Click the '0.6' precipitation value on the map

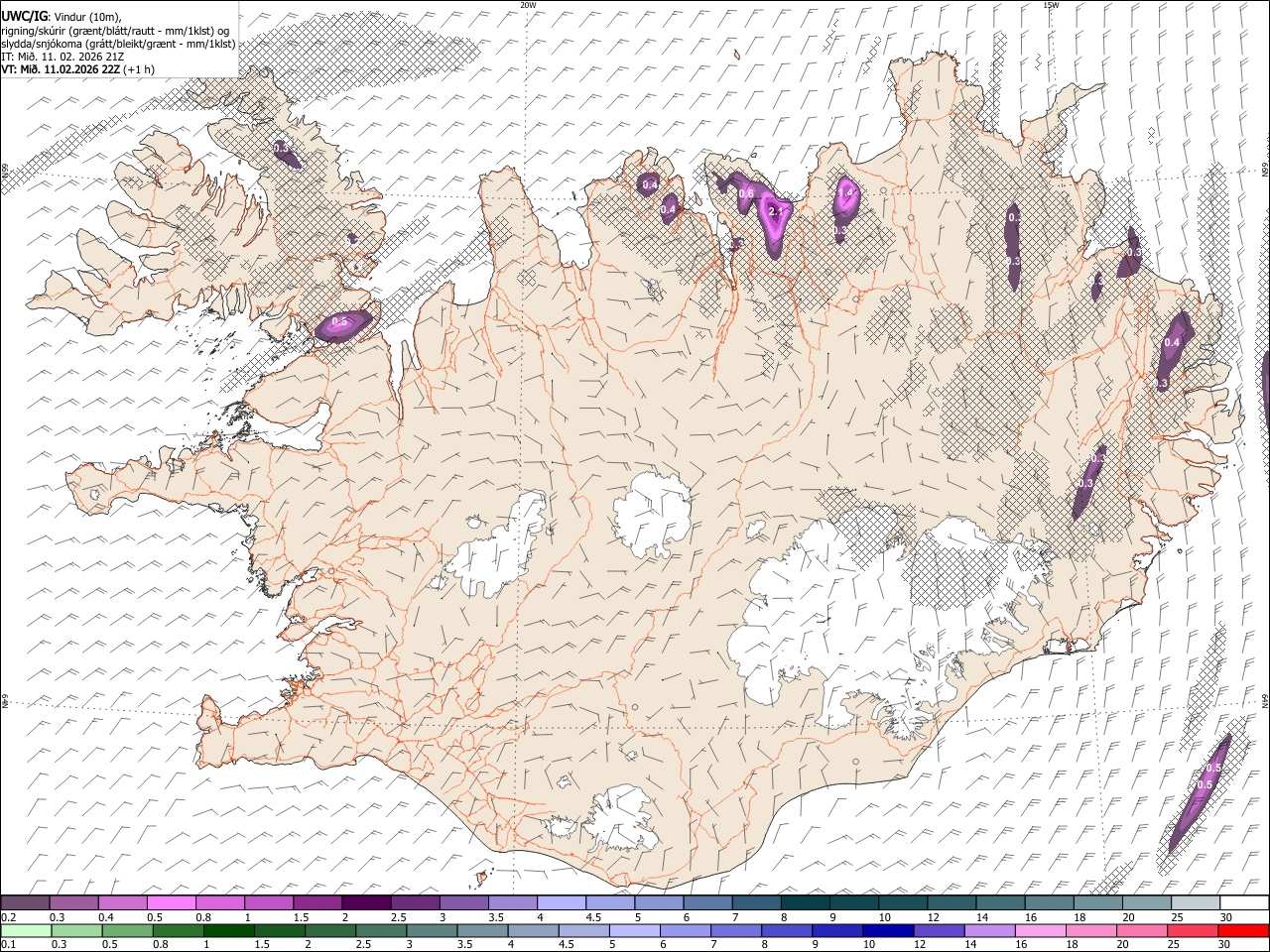(746, 192)
